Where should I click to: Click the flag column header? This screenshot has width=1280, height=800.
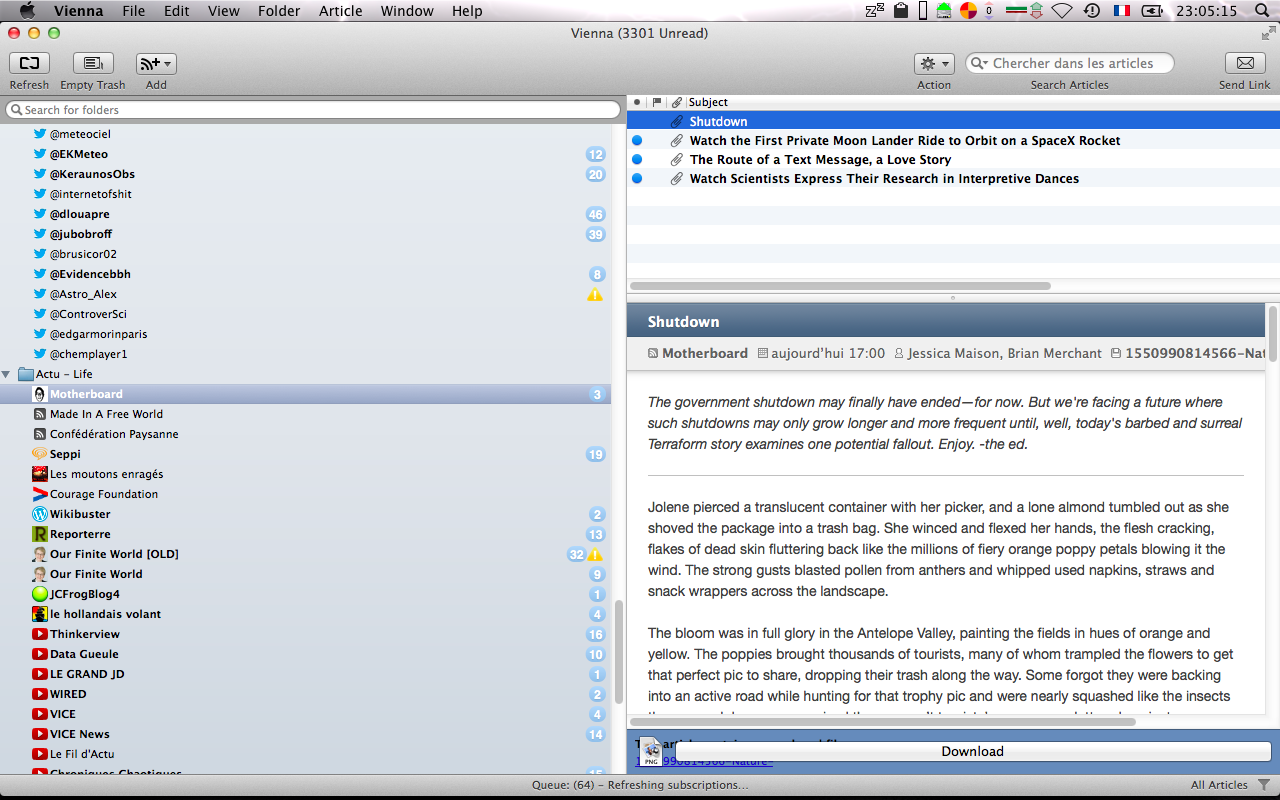pos(657,102)
